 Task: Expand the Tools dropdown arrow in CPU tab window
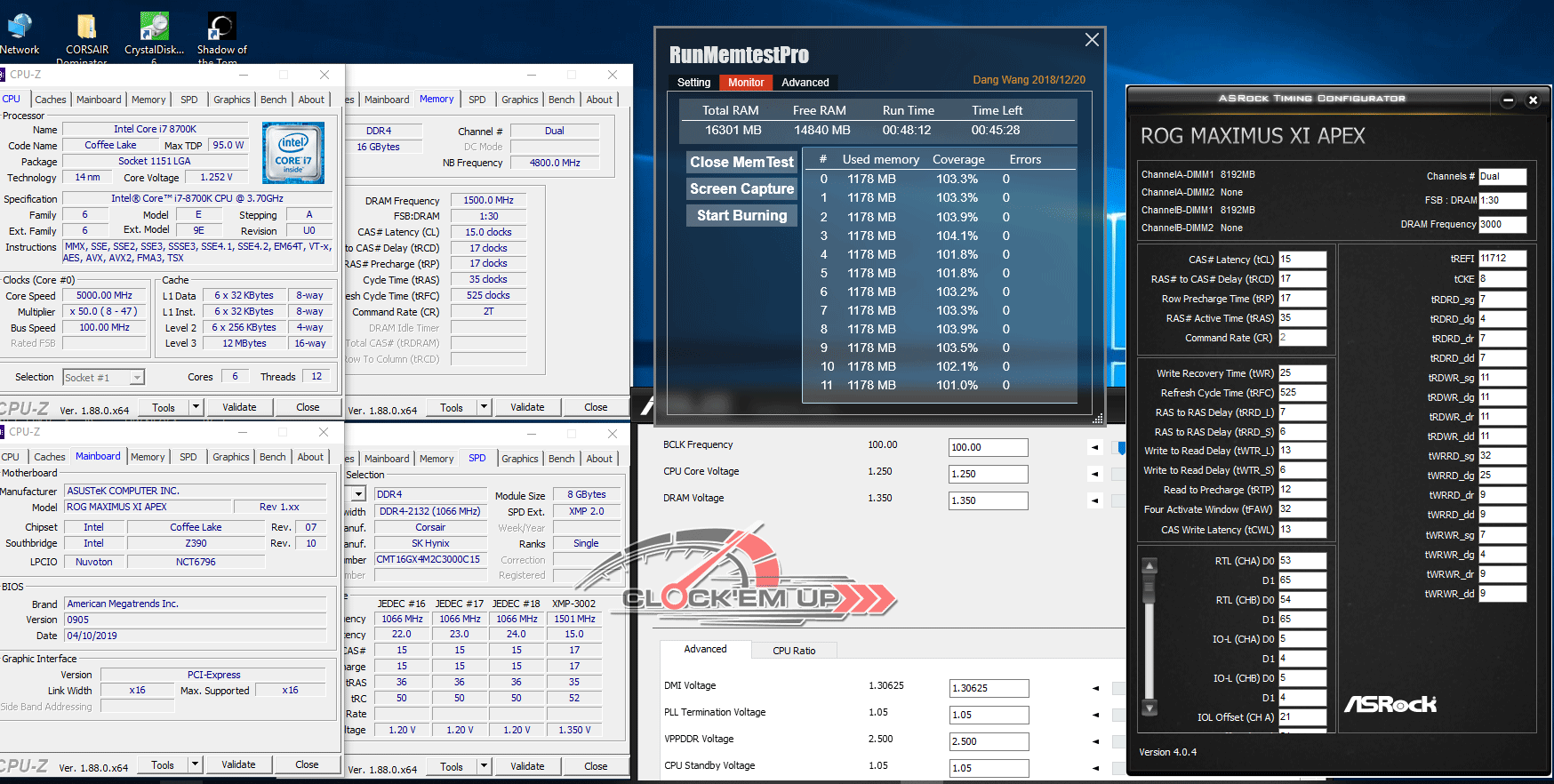point(196,407)
